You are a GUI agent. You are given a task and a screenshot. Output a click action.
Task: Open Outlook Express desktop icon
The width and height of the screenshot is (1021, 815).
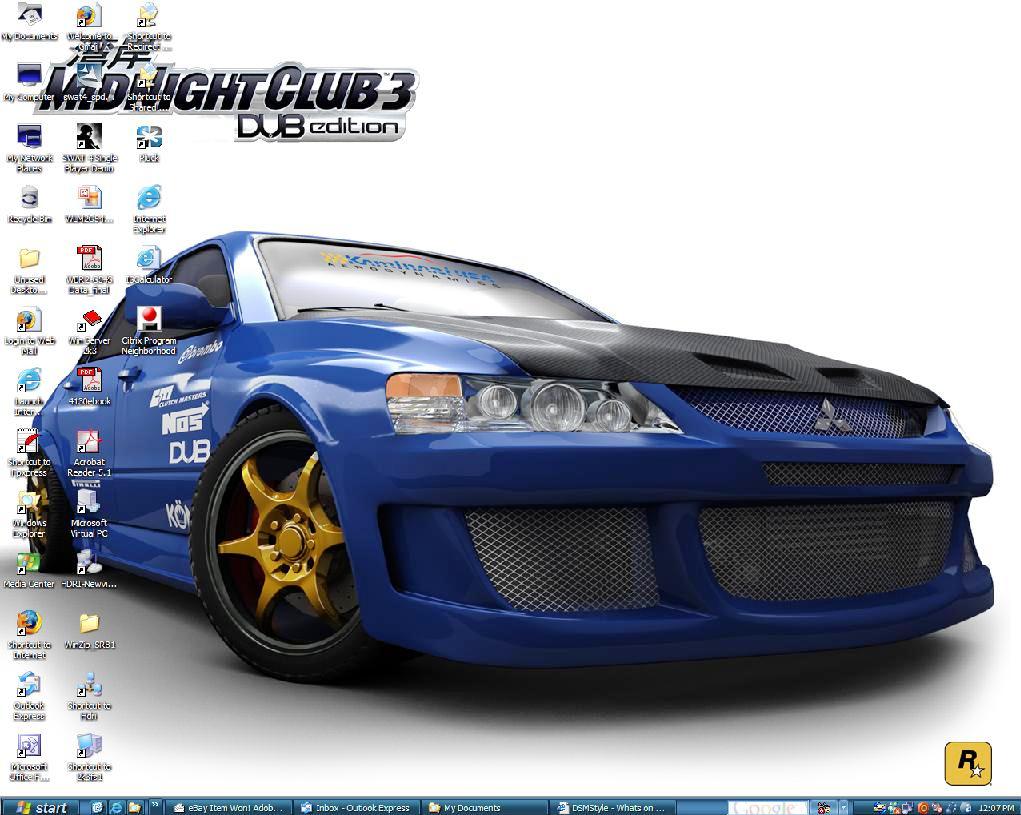(30, 686)
